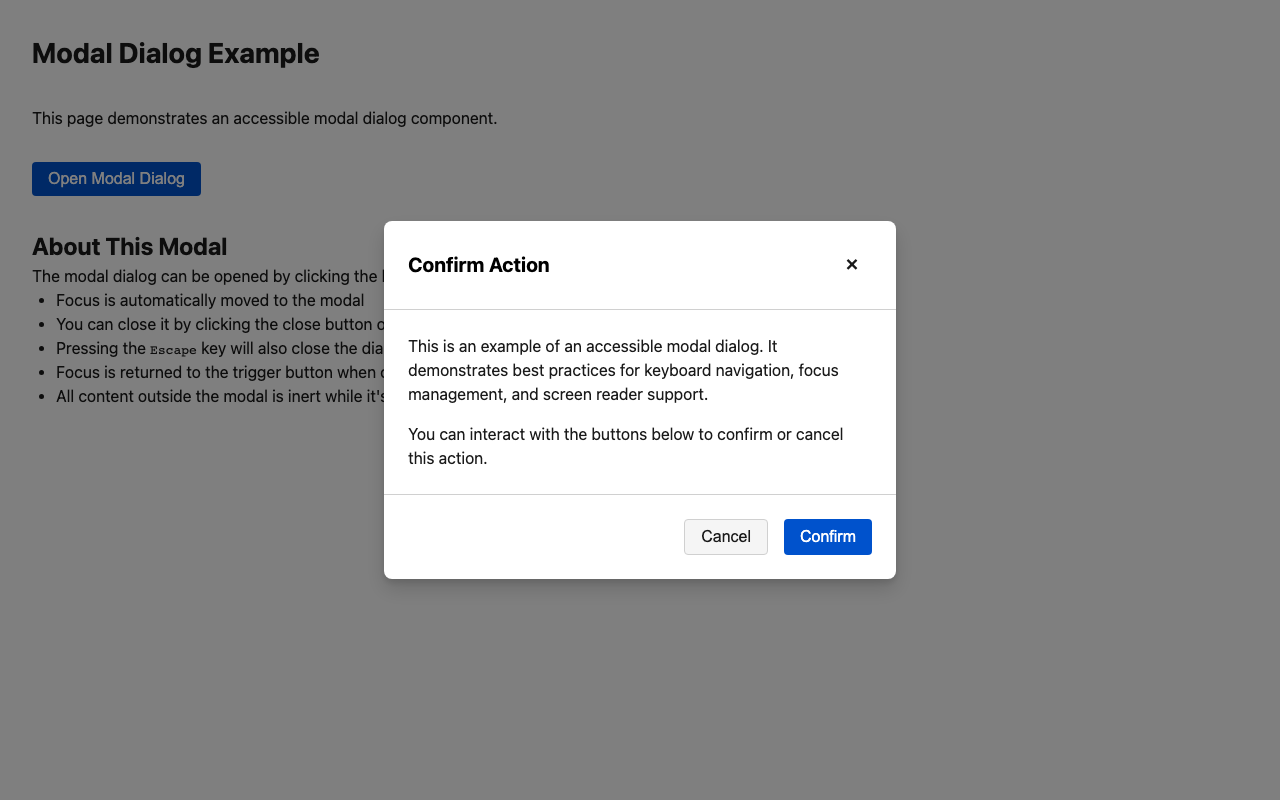Reopen the modal via the trigger button

[x=116, y=178]
